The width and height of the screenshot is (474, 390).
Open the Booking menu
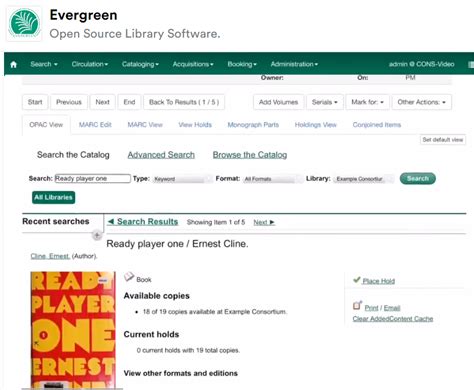[242, 64]
